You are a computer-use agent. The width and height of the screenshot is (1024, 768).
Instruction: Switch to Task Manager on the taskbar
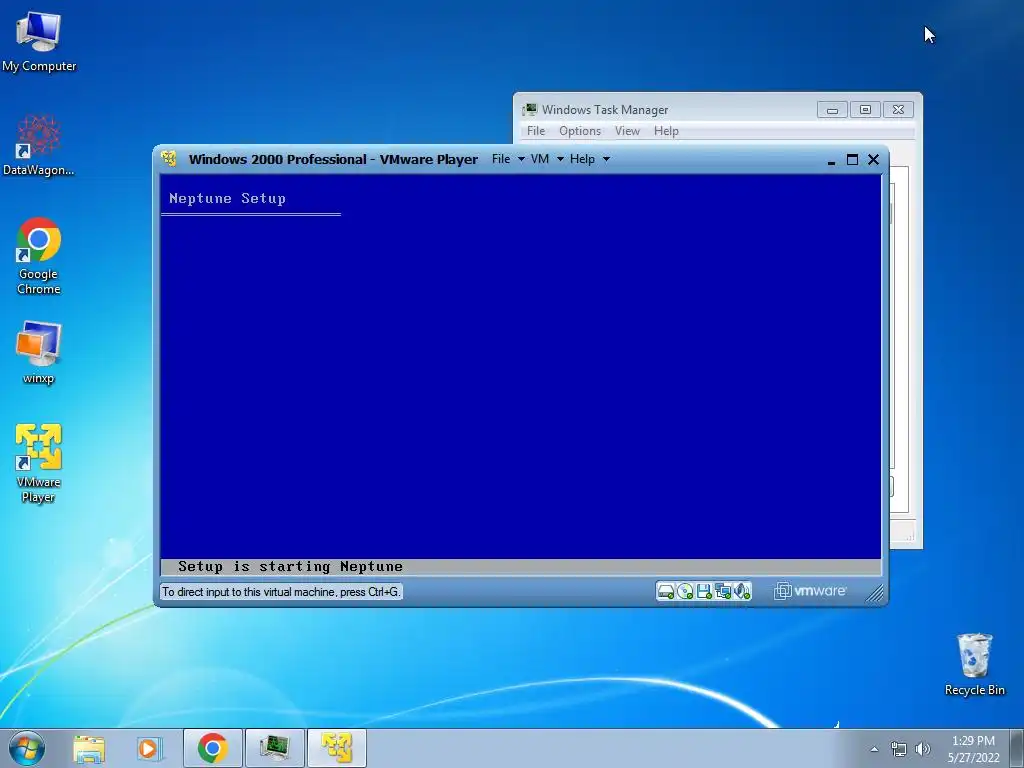(274, 748)
